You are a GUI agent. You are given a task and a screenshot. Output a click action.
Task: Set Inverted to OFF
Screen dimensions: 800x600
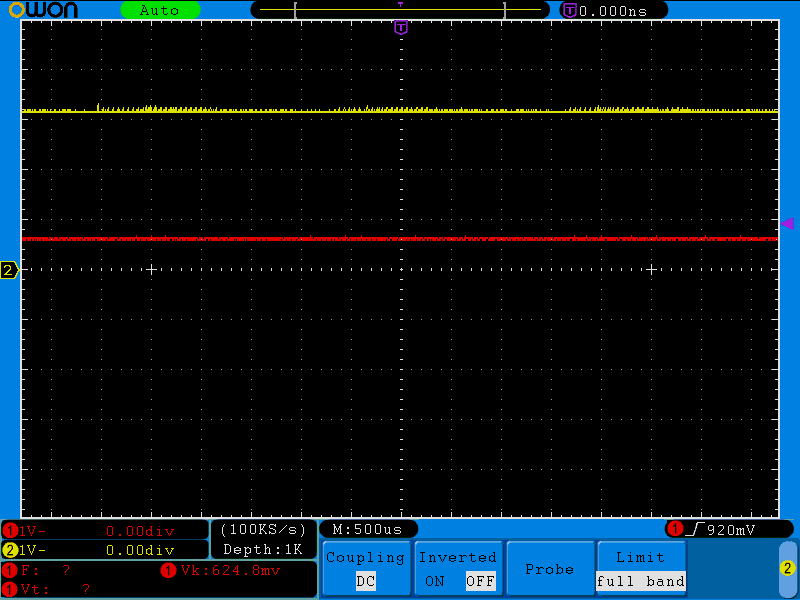(480, 581)
